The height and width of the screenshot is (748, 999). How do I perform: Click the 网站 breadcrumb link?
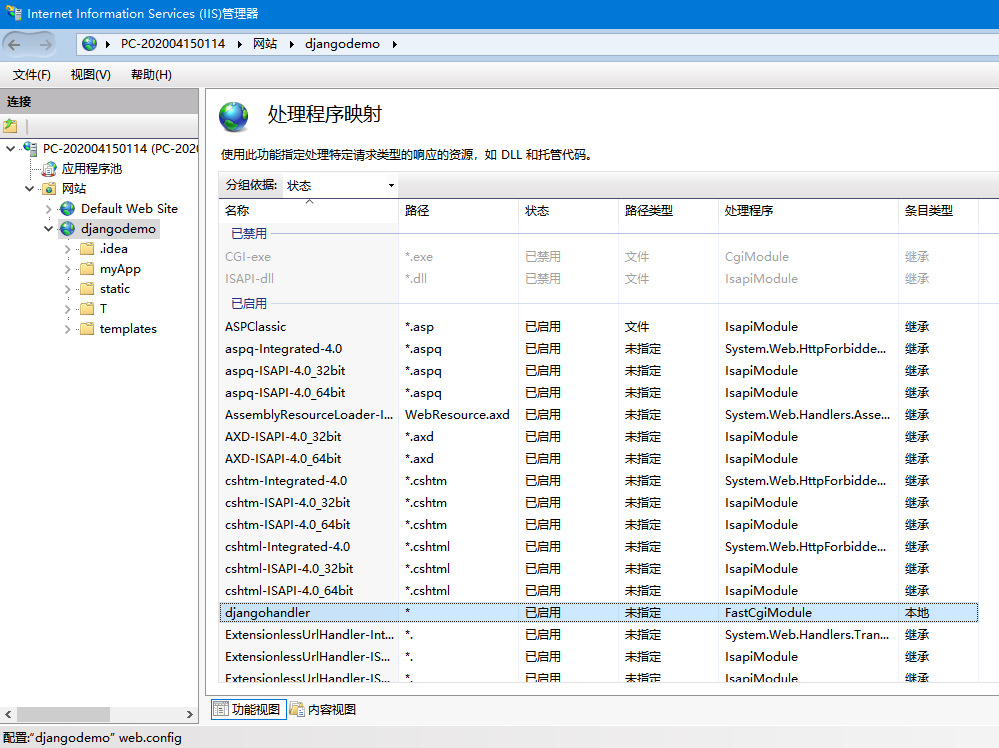[266, 44]
